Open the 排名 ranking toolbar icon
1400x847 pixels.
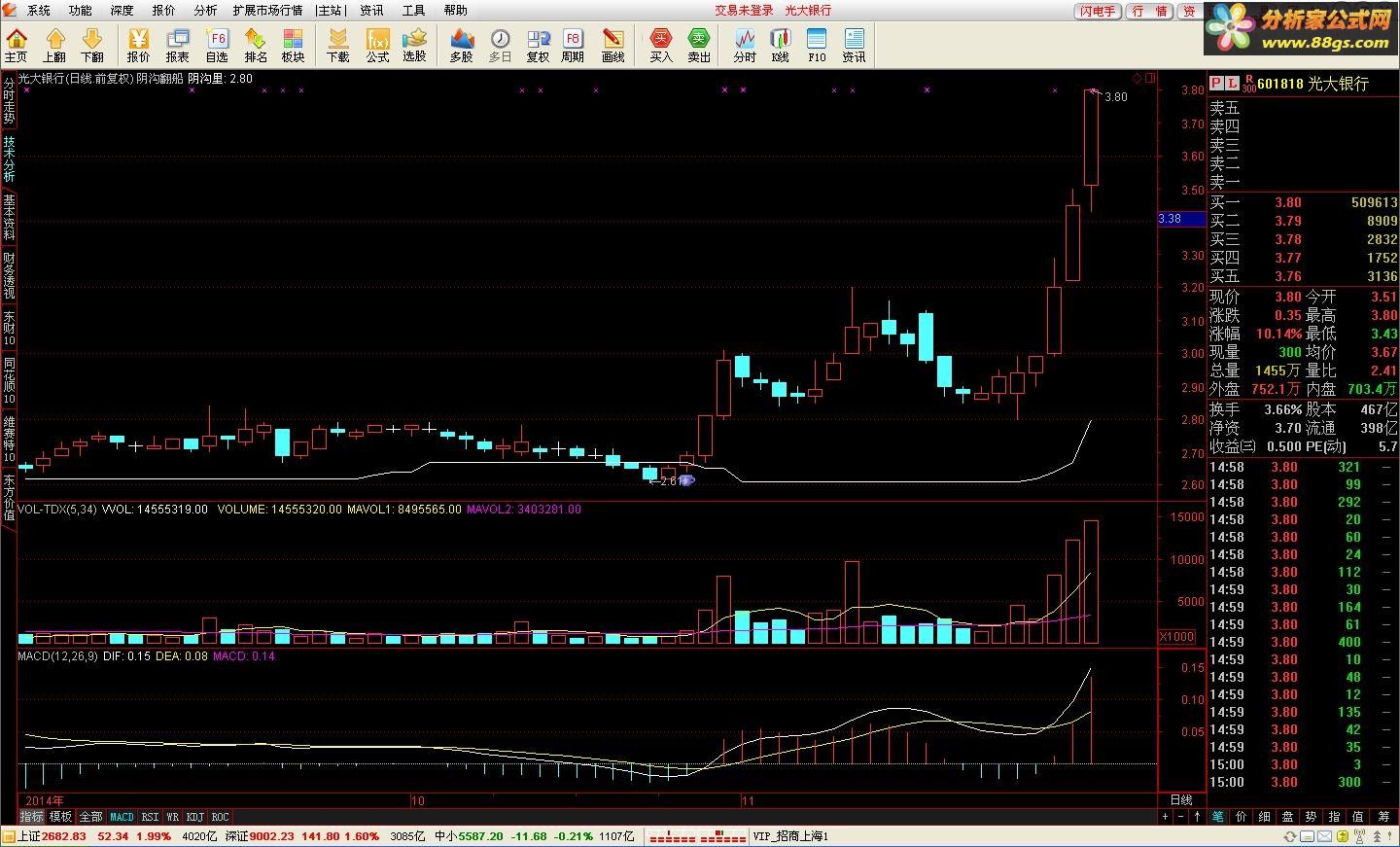(255, 45)
